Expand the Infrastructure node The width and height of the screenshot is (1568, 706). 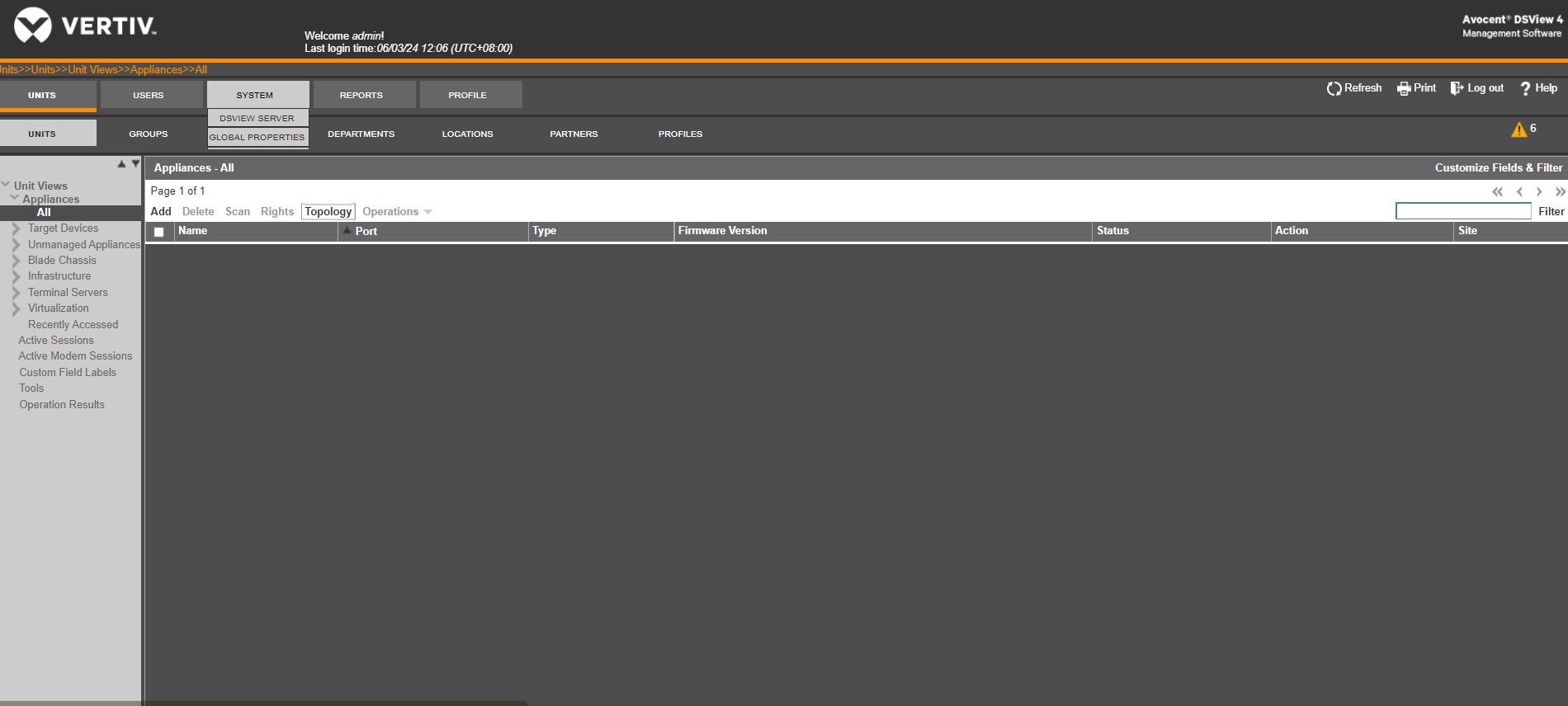point(16,276)
